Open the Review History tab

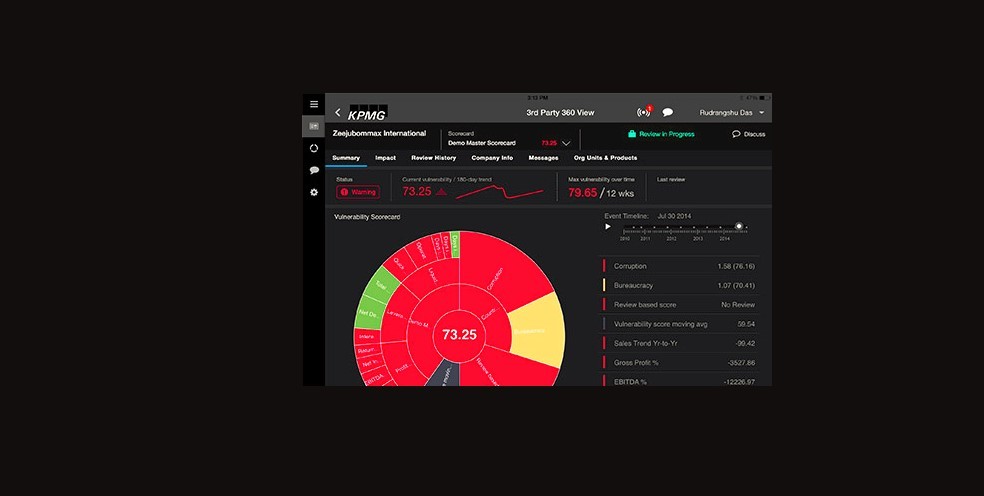click(433, 158)
